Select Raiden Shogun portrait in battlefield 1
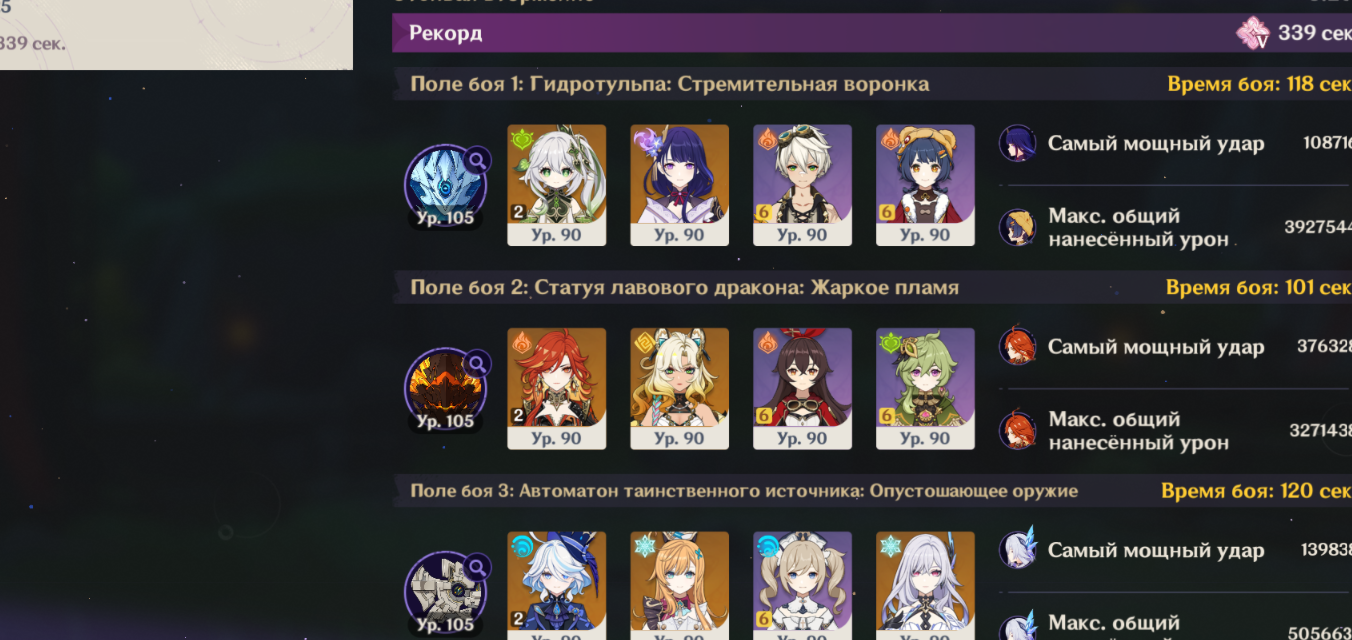Viewport: 1352px width, 640px height. 680,185
